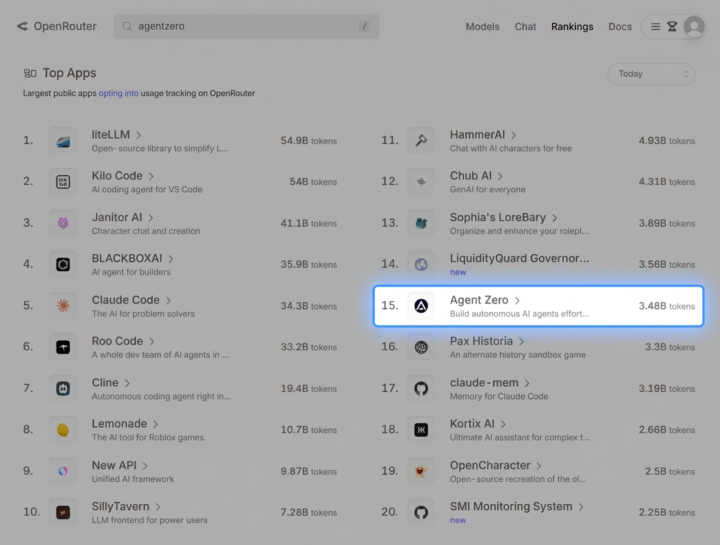Expand the chevron next to Agent Zero
The width and height of the screenshot is (720, 545).
tap(517, 300)
